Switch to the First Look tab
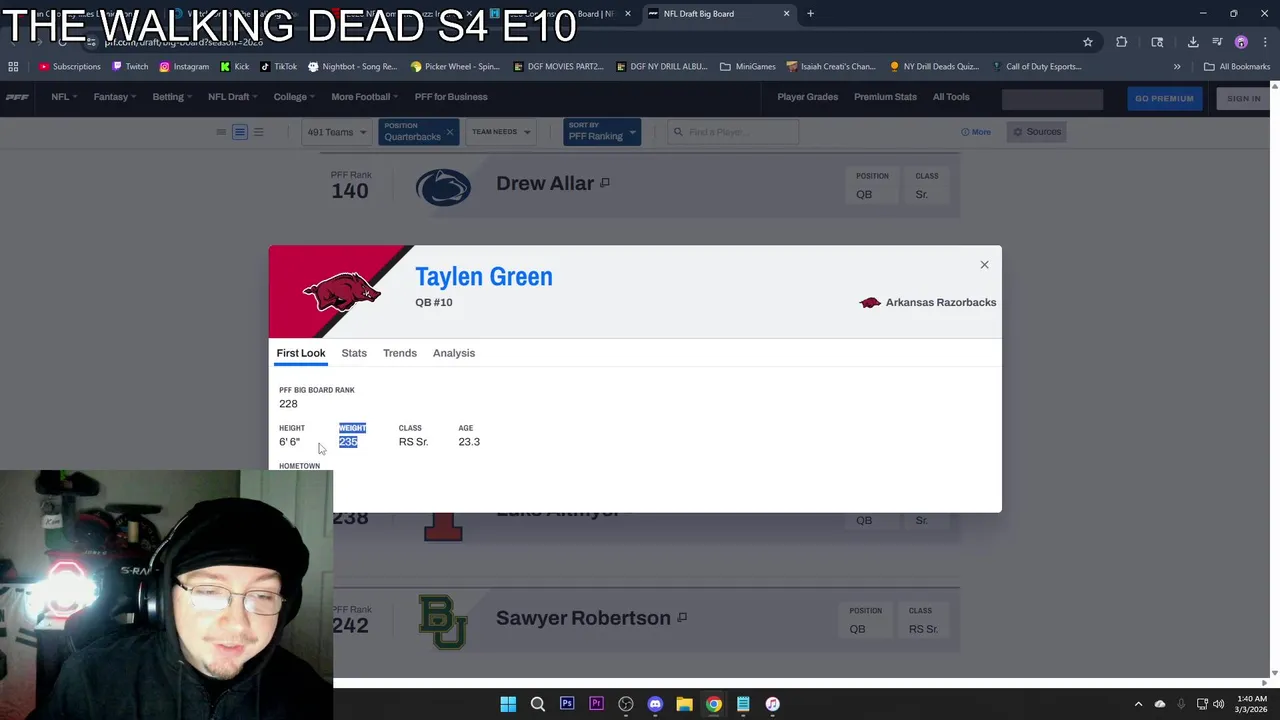 click(x=301, y=353)
